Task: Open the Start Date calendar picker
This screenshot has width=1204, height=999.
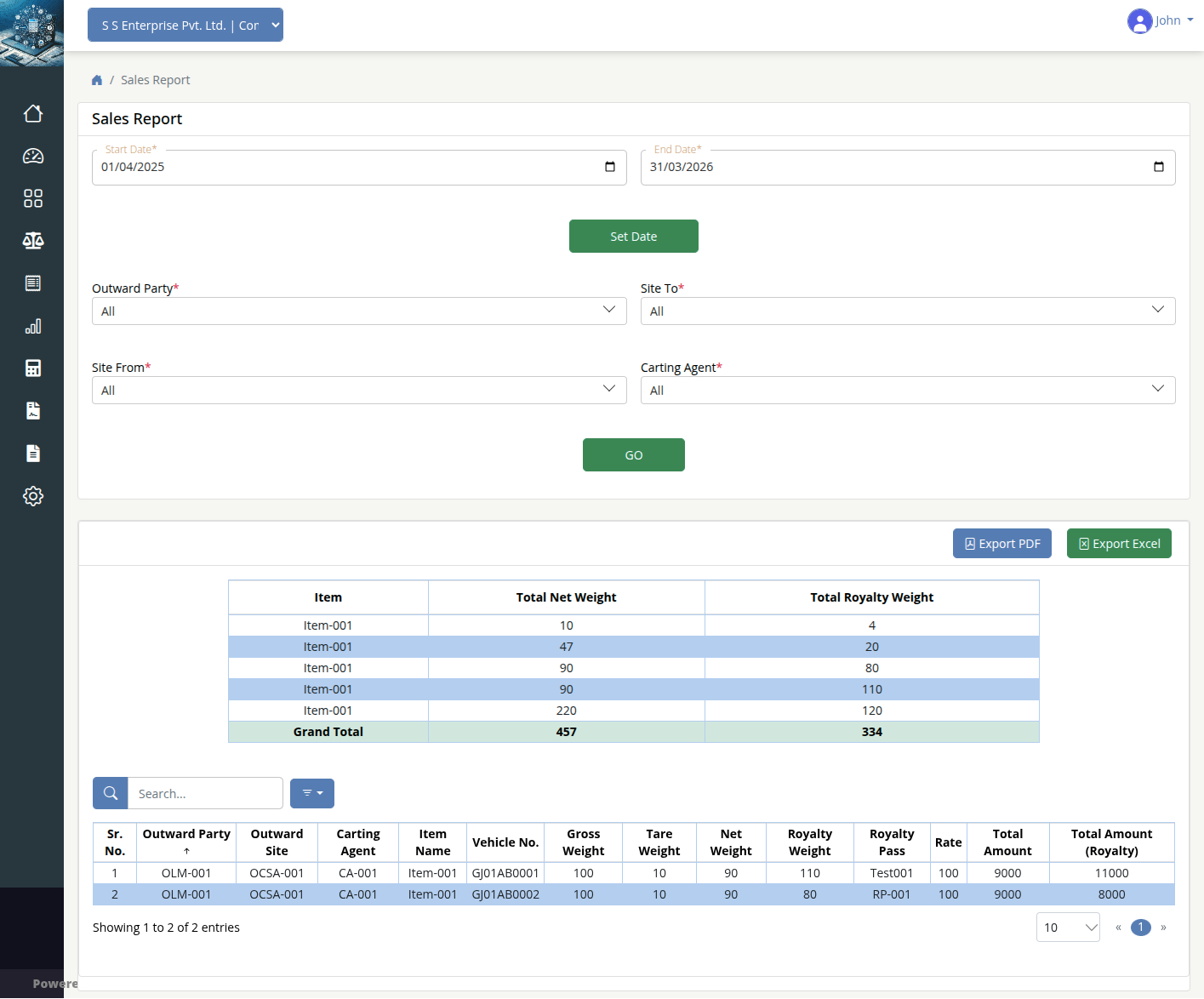Action: tap(609, 167)
